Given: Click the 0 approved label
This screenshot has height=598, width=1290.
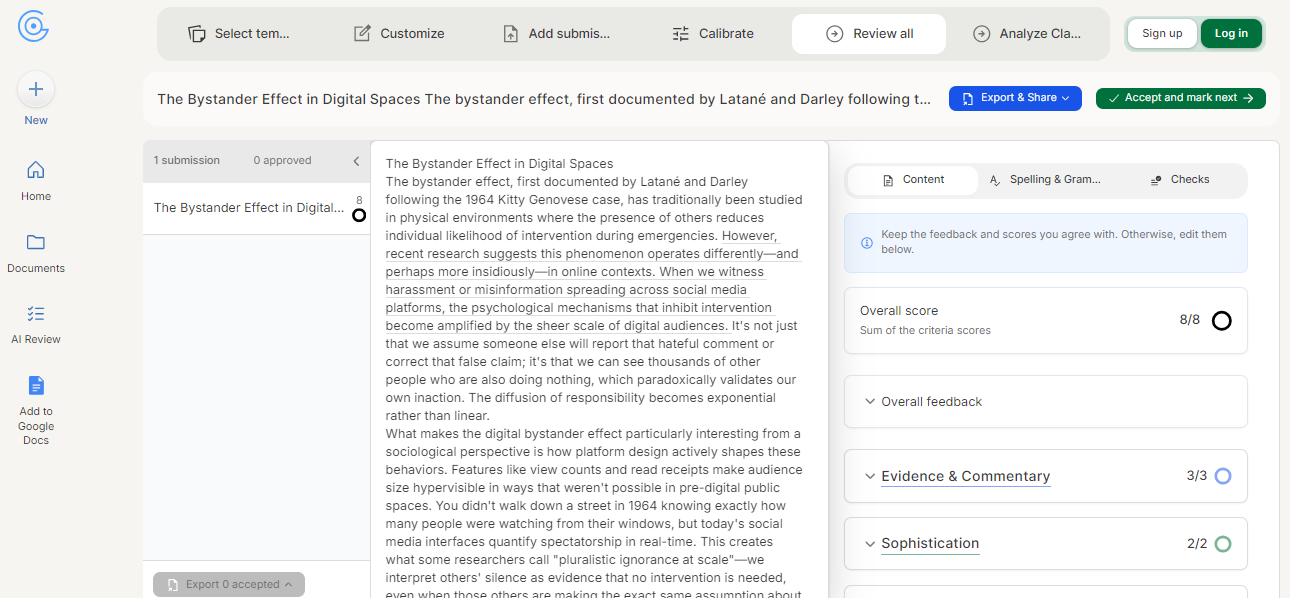Looking at the screenshot, I should [282, 161].
